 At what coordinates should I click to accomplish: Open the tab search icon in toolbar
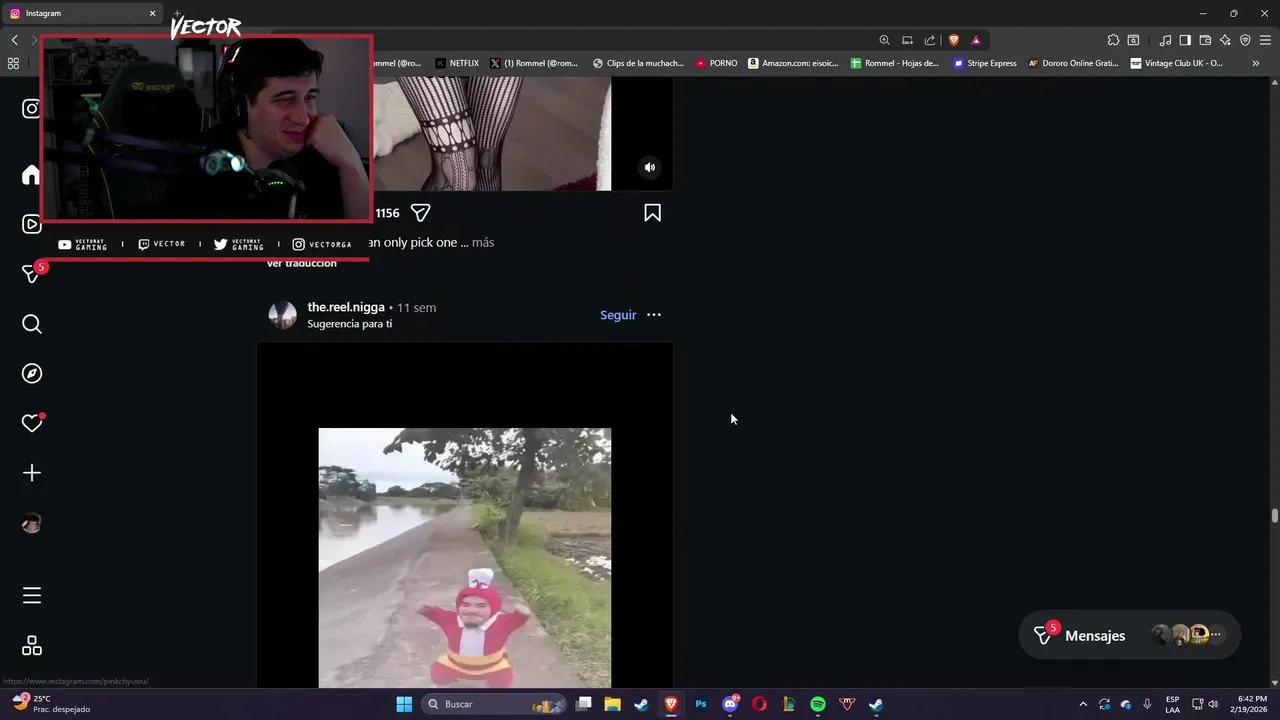click(1133, 40)
